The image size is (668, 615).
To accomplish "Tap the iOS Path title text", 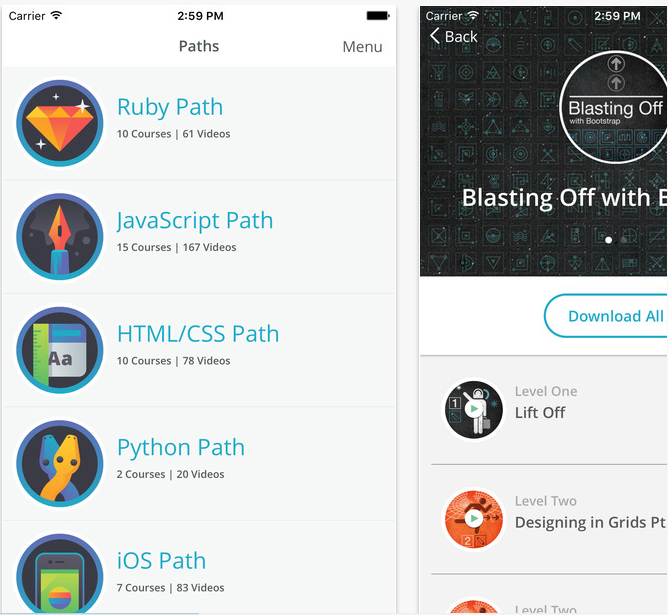I will click(161, 560).
